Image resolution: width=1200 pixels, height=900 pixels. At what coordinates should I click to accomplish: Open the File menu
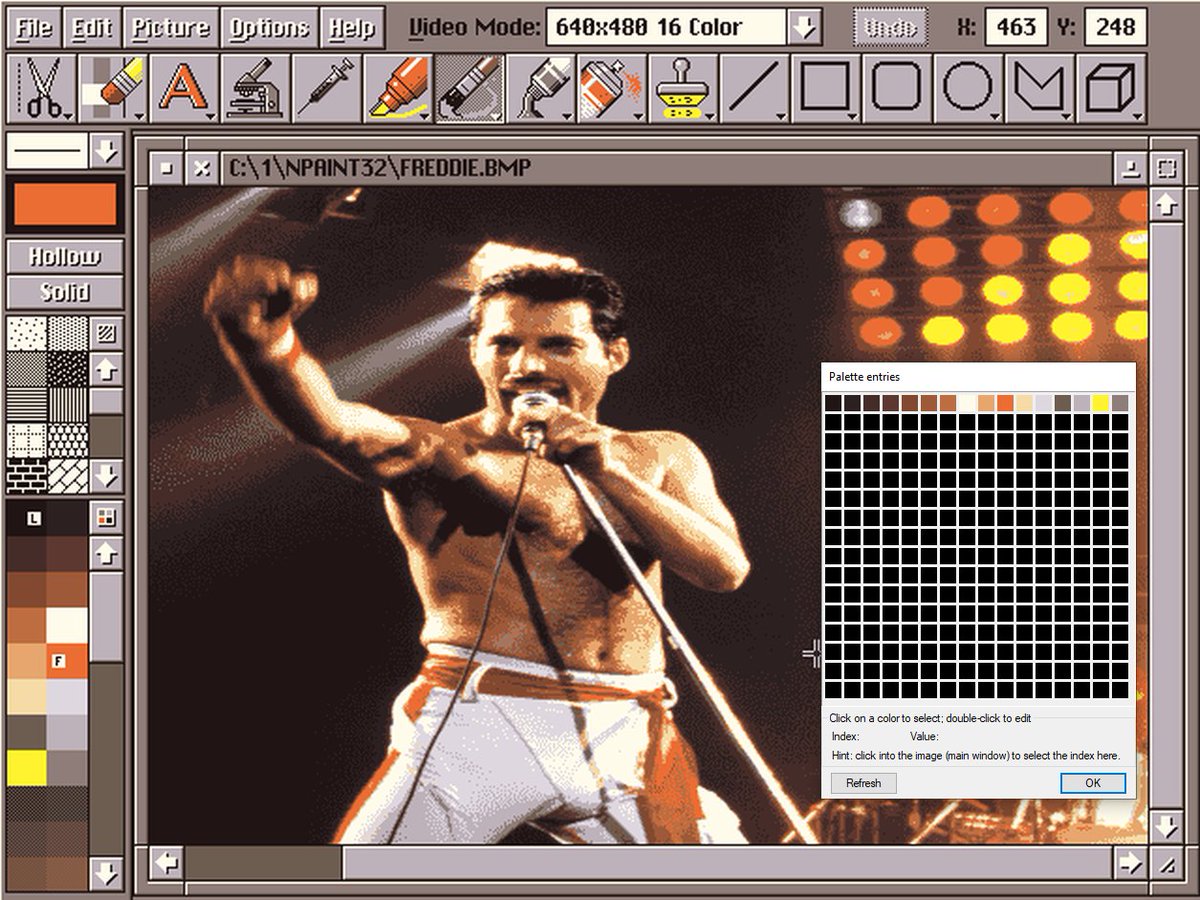(35, 28)
